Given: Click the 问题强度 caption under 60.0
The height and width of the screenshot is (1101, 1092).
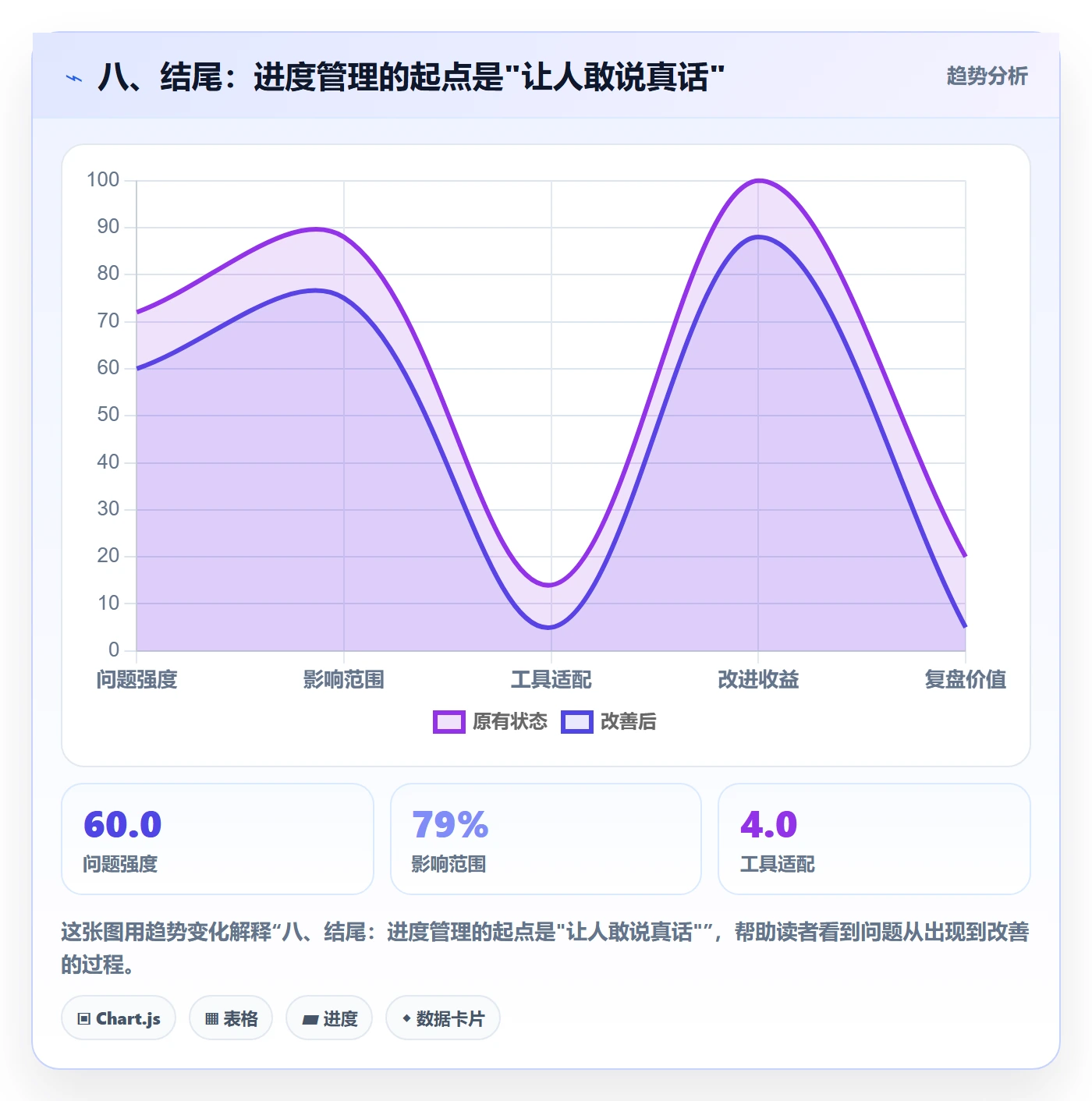Looking at the screenshot, I should 120,864.
